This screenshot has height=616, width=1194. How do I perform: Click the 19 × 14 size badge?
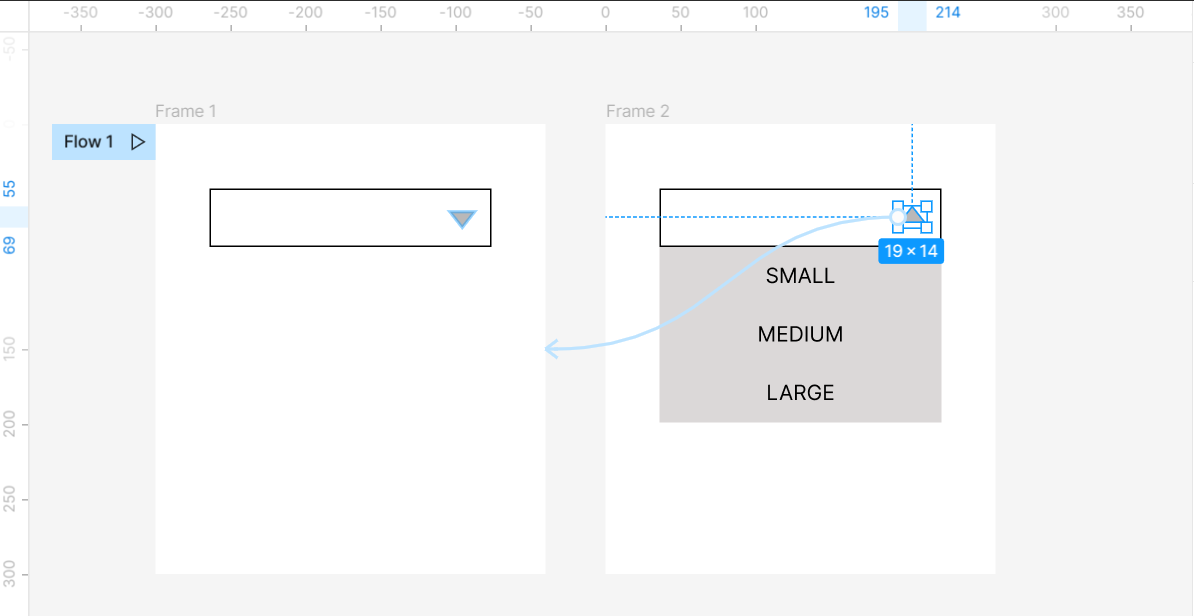[x=911, y=251]
